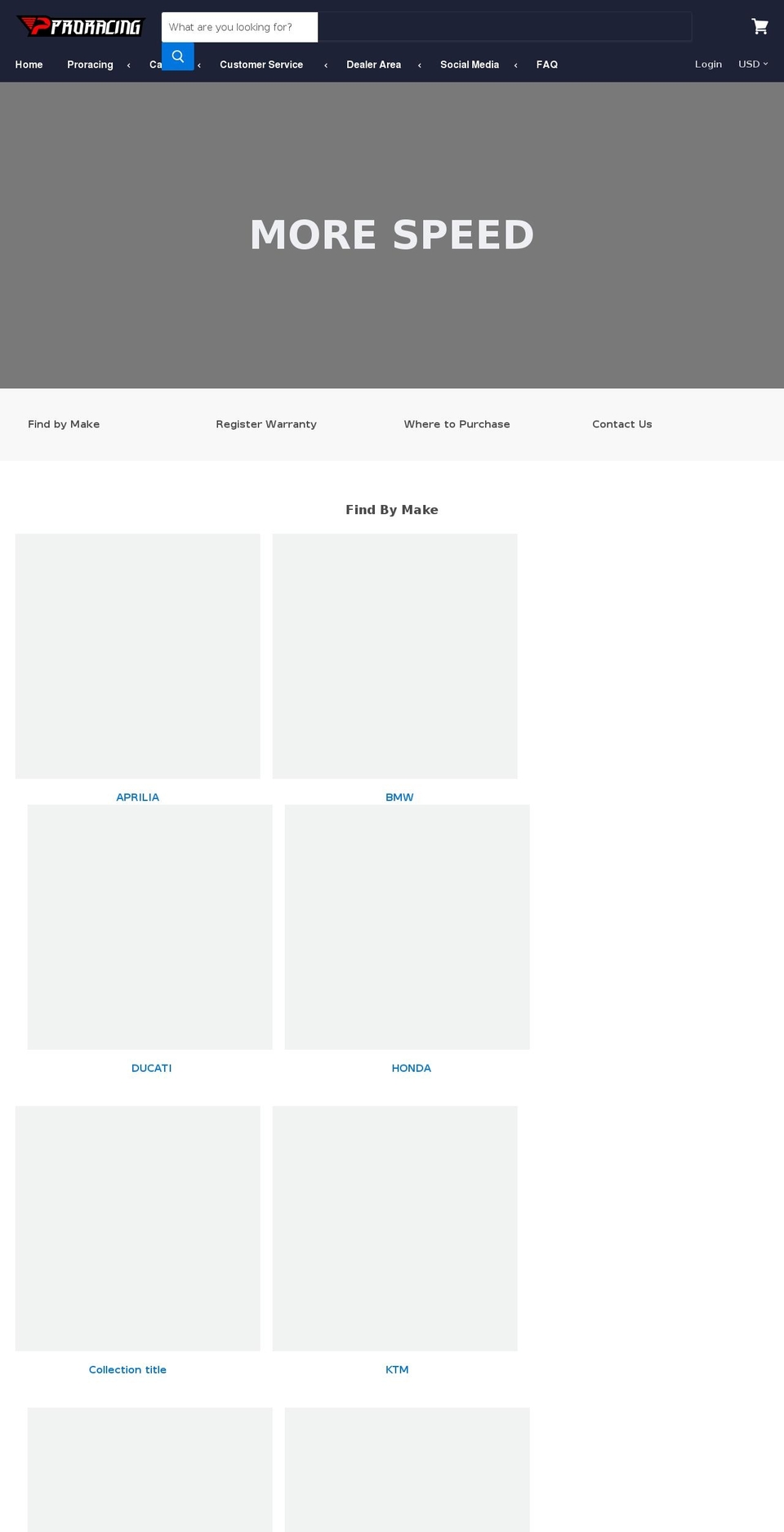The height and width of the screenshot is (1532, 784).
Task: Click the blue search magnifier button
Action: click(x=177, y=56)
